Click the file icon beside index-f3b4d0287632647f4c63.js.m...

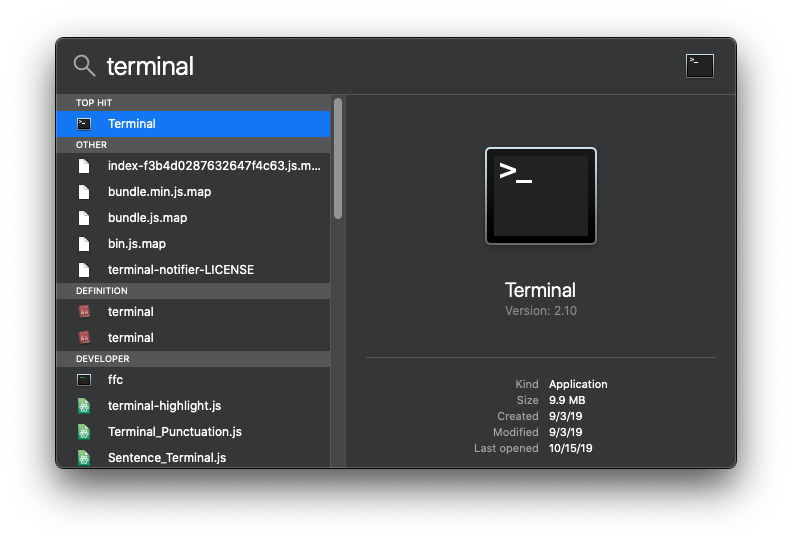(x=84, y=166)
